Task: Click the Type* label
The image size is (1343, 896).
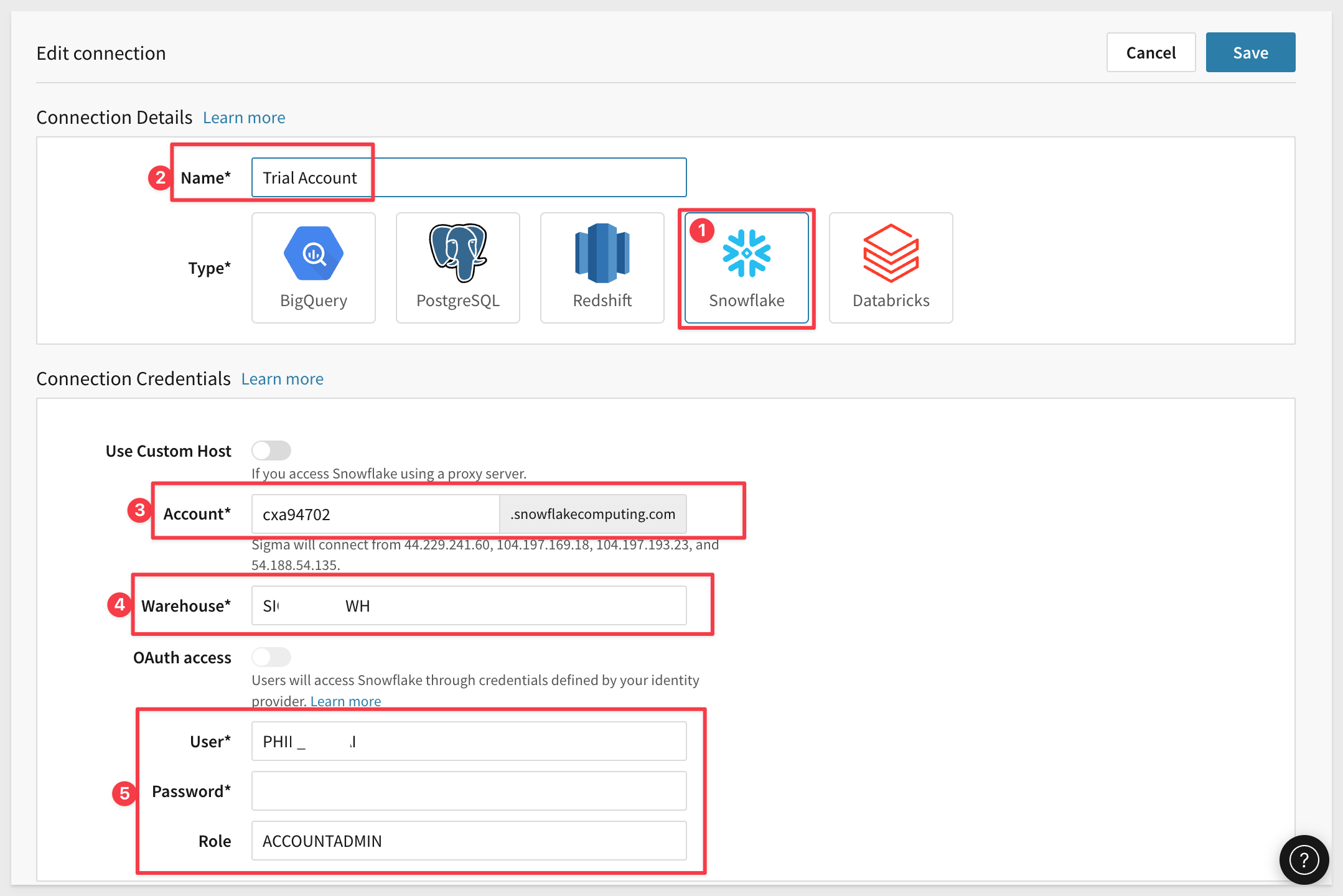Action: coord(210,268)
